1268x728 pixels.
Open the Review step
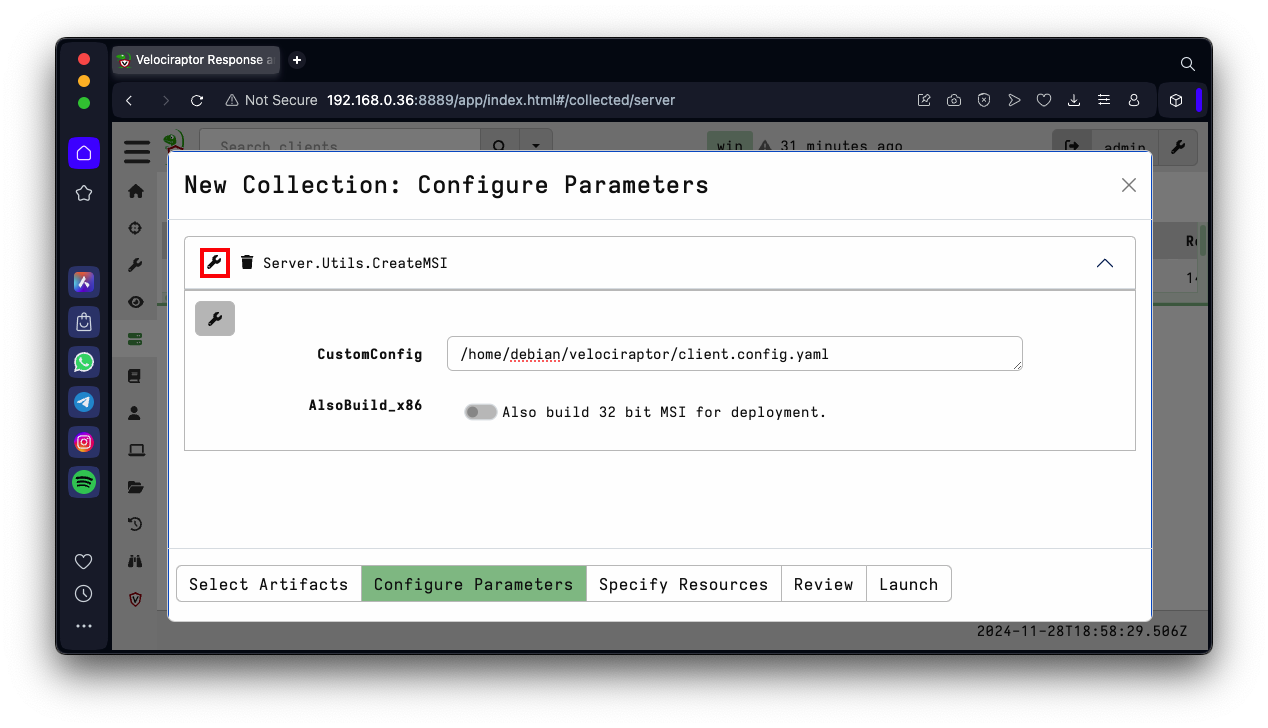[823, 584]
